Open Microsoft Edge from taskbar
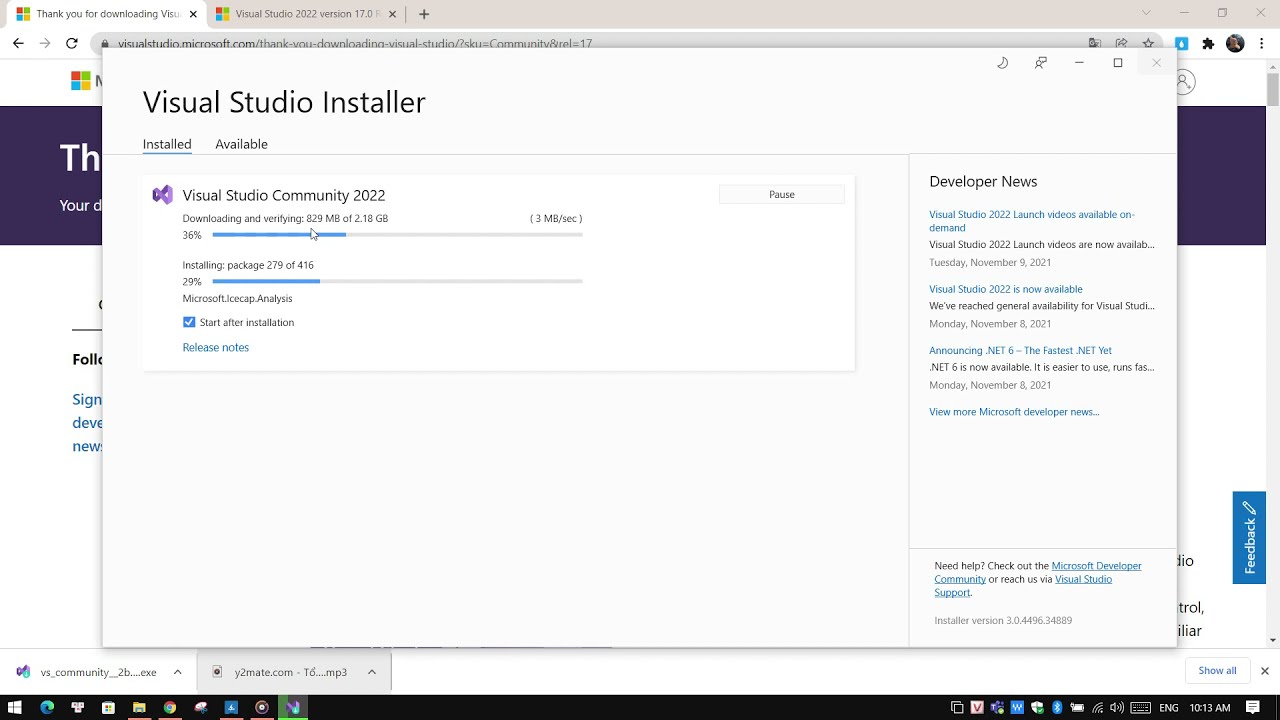The height and width of the screenshot is (720, 1280). pos(47,707)
